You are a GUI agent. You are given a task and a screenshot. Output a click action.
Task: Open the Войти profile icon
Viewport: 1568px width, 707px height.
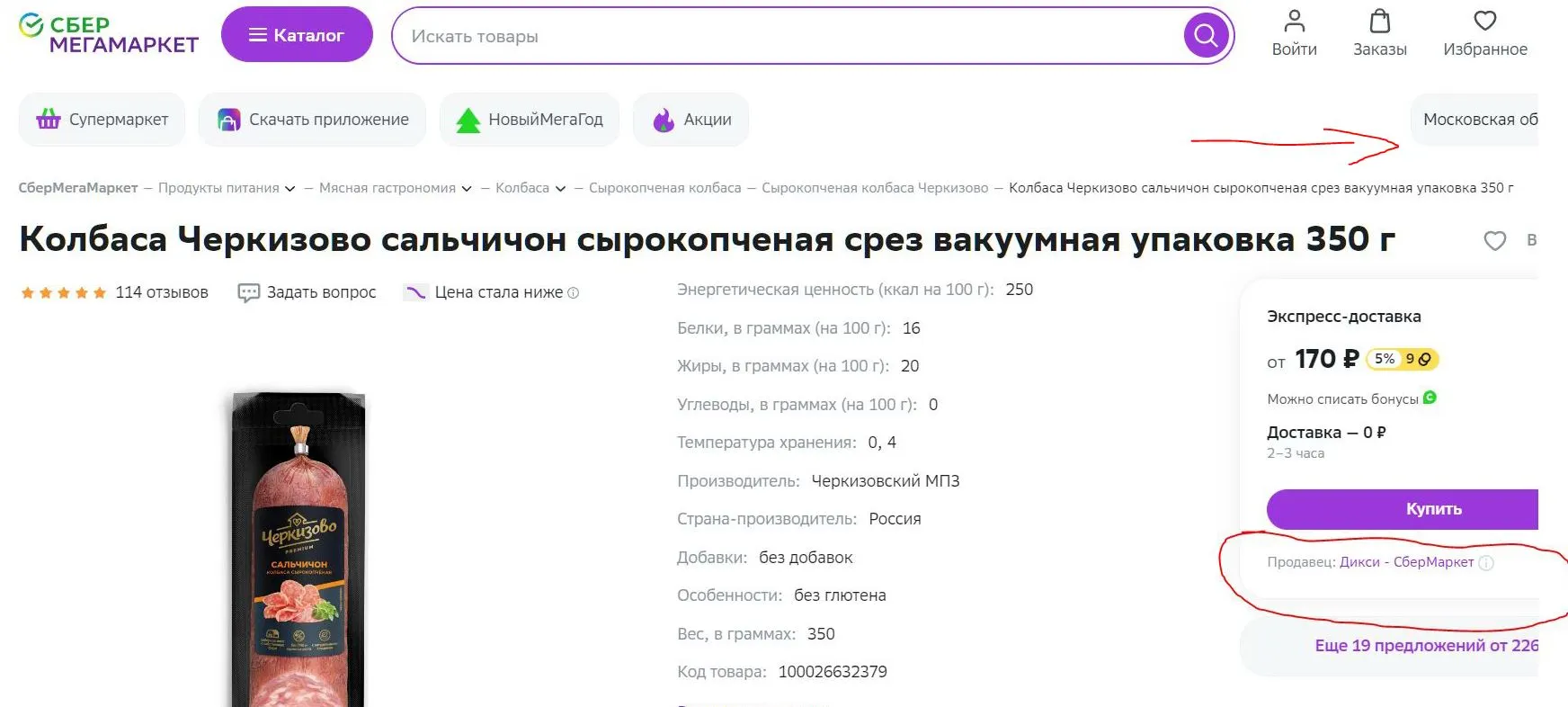pyautogui.click(x=1294, y=33)
